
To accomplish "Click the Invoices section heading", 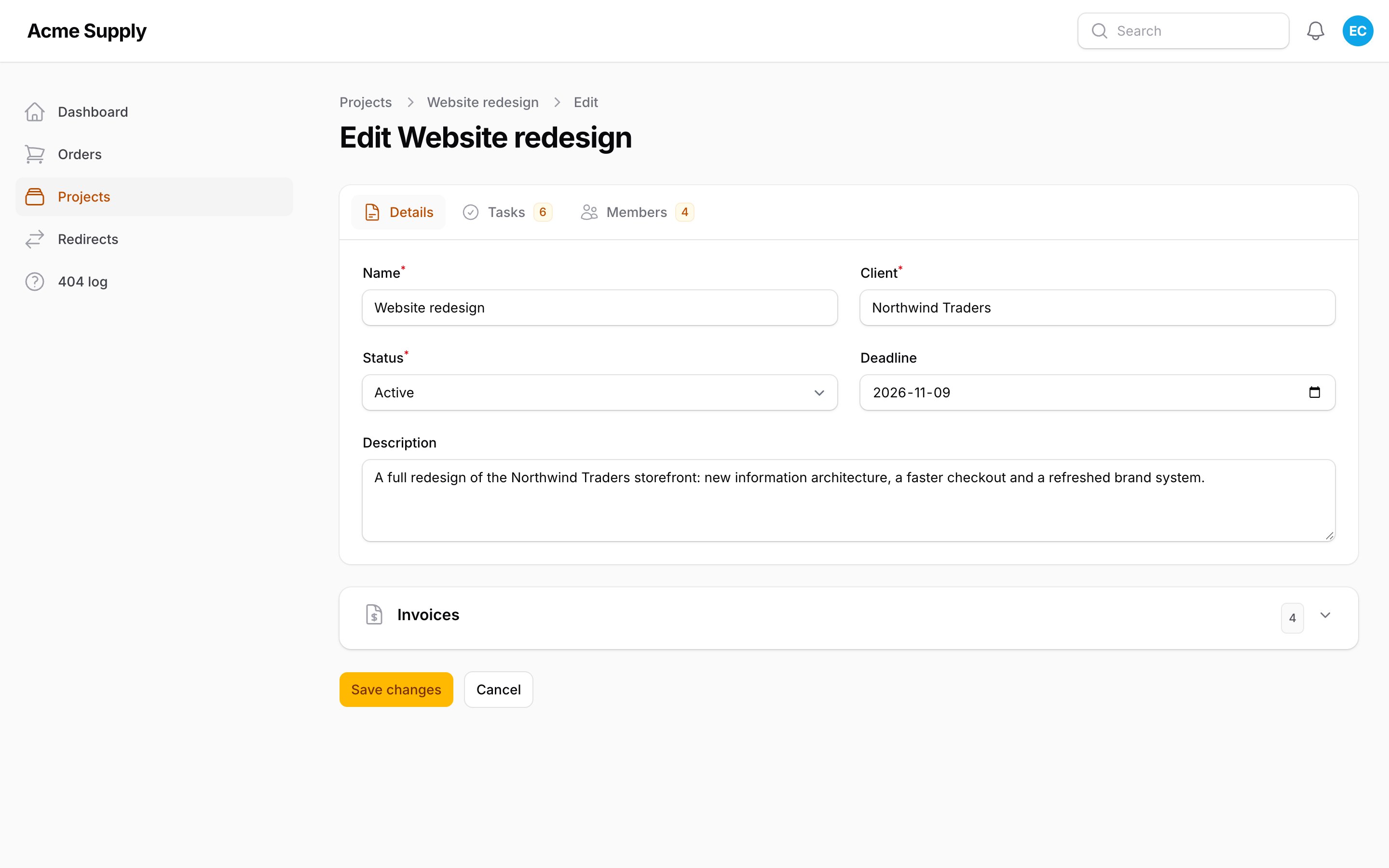I will pyautogui.click(x=428, y=615).
